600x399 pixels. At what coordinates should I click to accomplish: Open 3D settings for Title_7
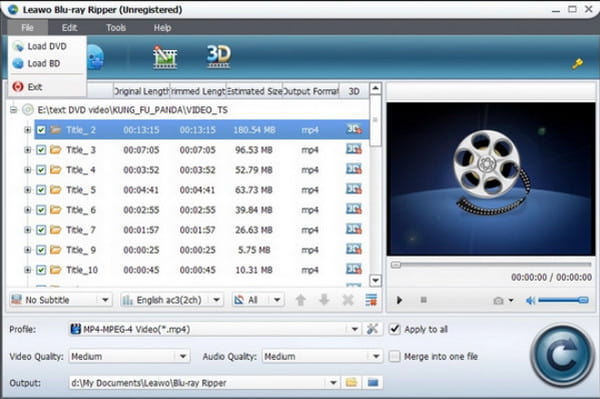tap(354, 229)
